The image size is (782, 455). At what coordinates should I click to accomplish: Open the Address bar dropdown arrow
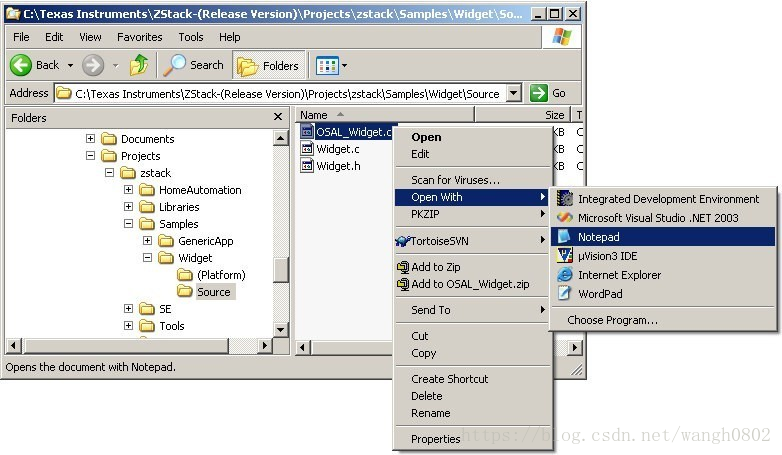[514, 93]
